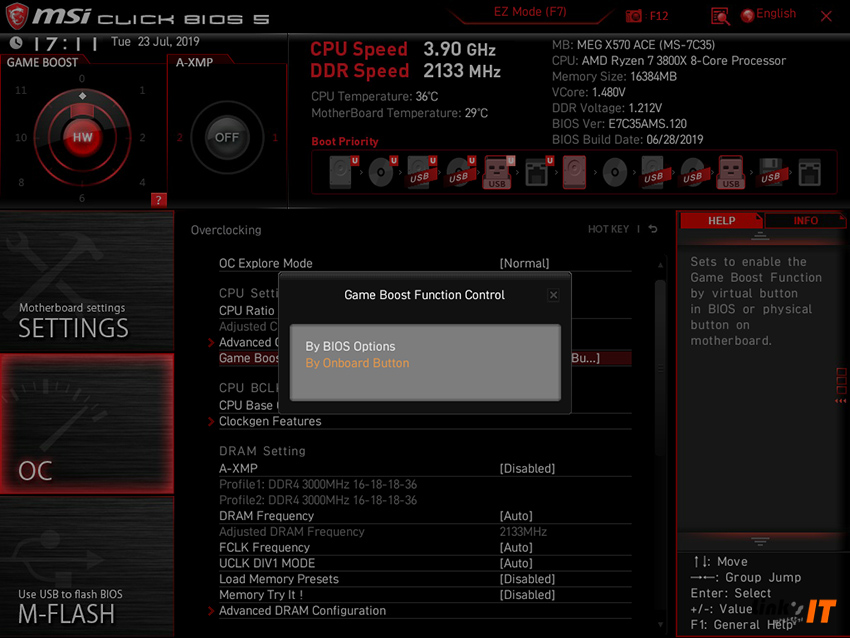This screenshot has width=850, height=638.
Task: Choose By Onboard Button in the dialog
Action: tap(357, 363)
